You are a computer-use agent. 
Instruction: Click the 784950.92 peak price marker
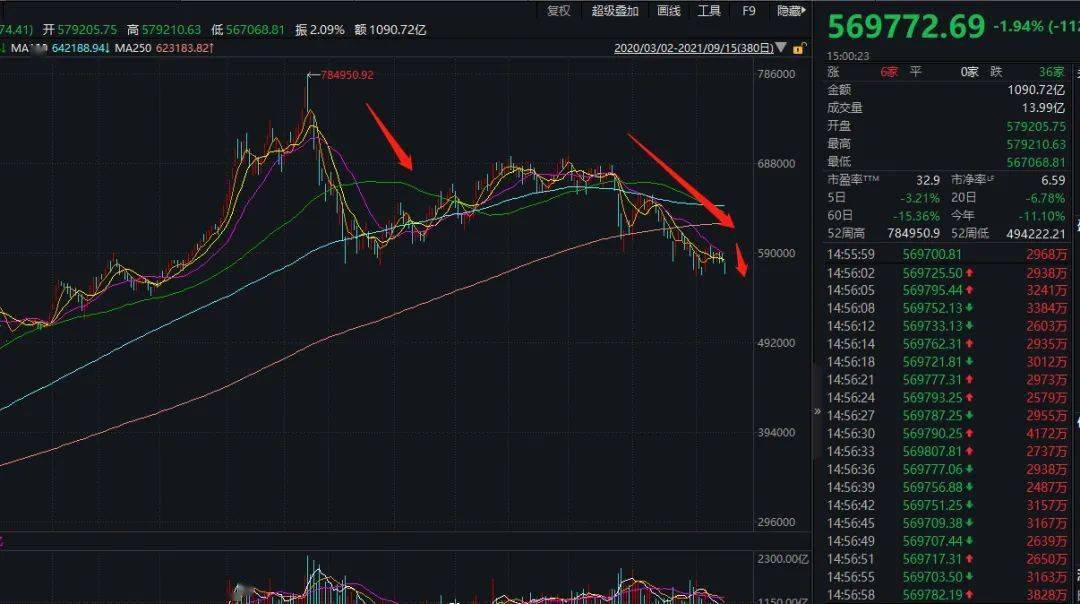tap(347, 74)
